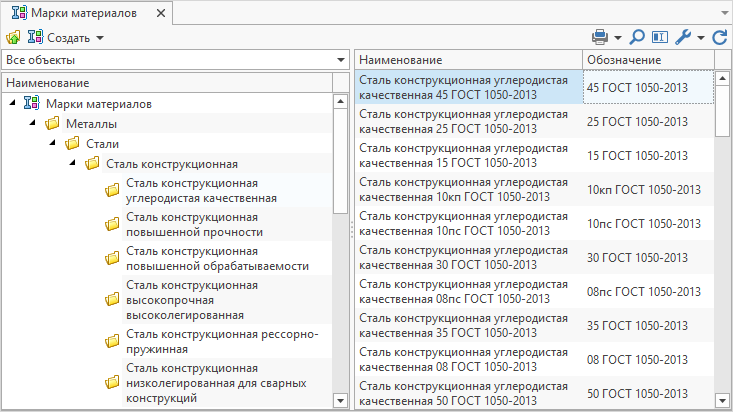This screenshot has height=412, width=733.
Task: Select row качественная 25 ГОСТ 1050-2013
Action: click(469, 121)
